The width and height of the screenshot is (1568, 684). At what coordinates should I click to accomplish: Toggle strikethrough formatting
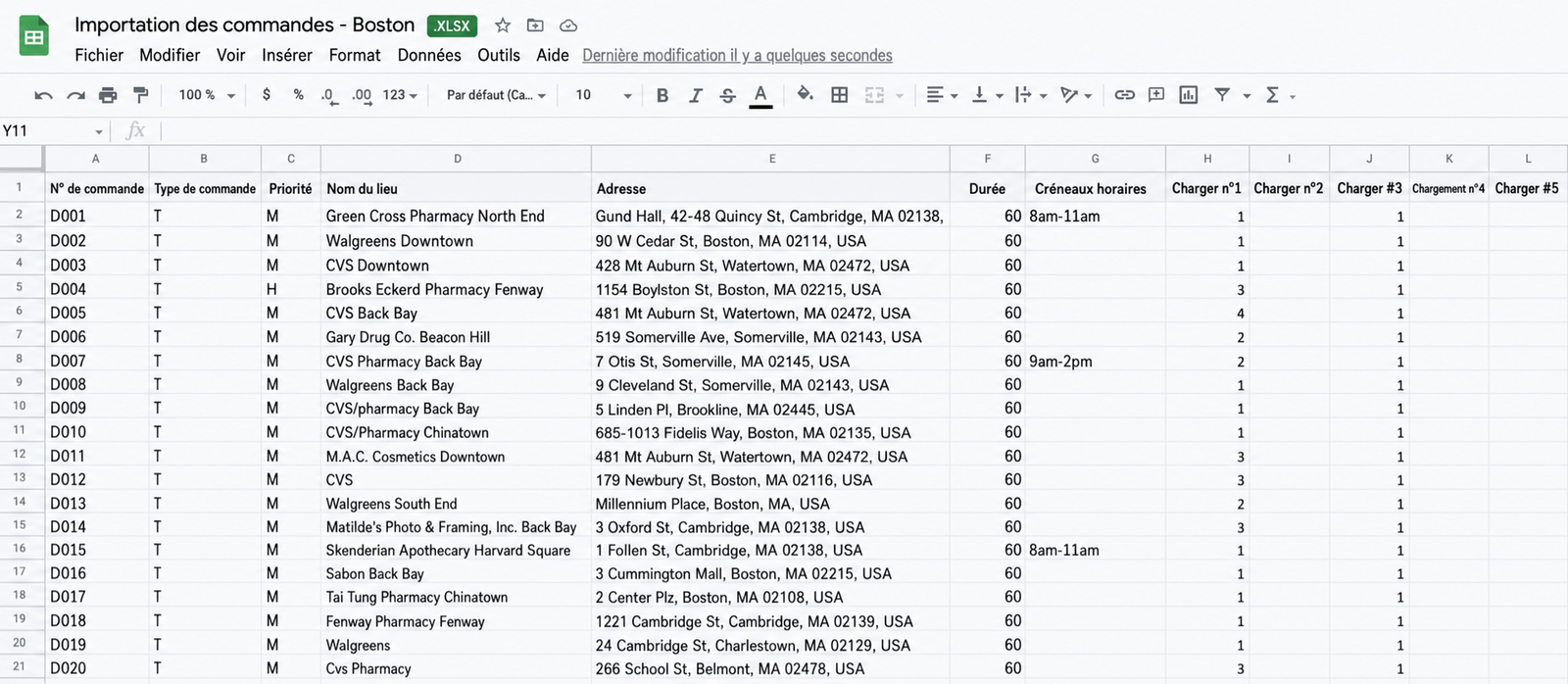(x=727, y=95)
